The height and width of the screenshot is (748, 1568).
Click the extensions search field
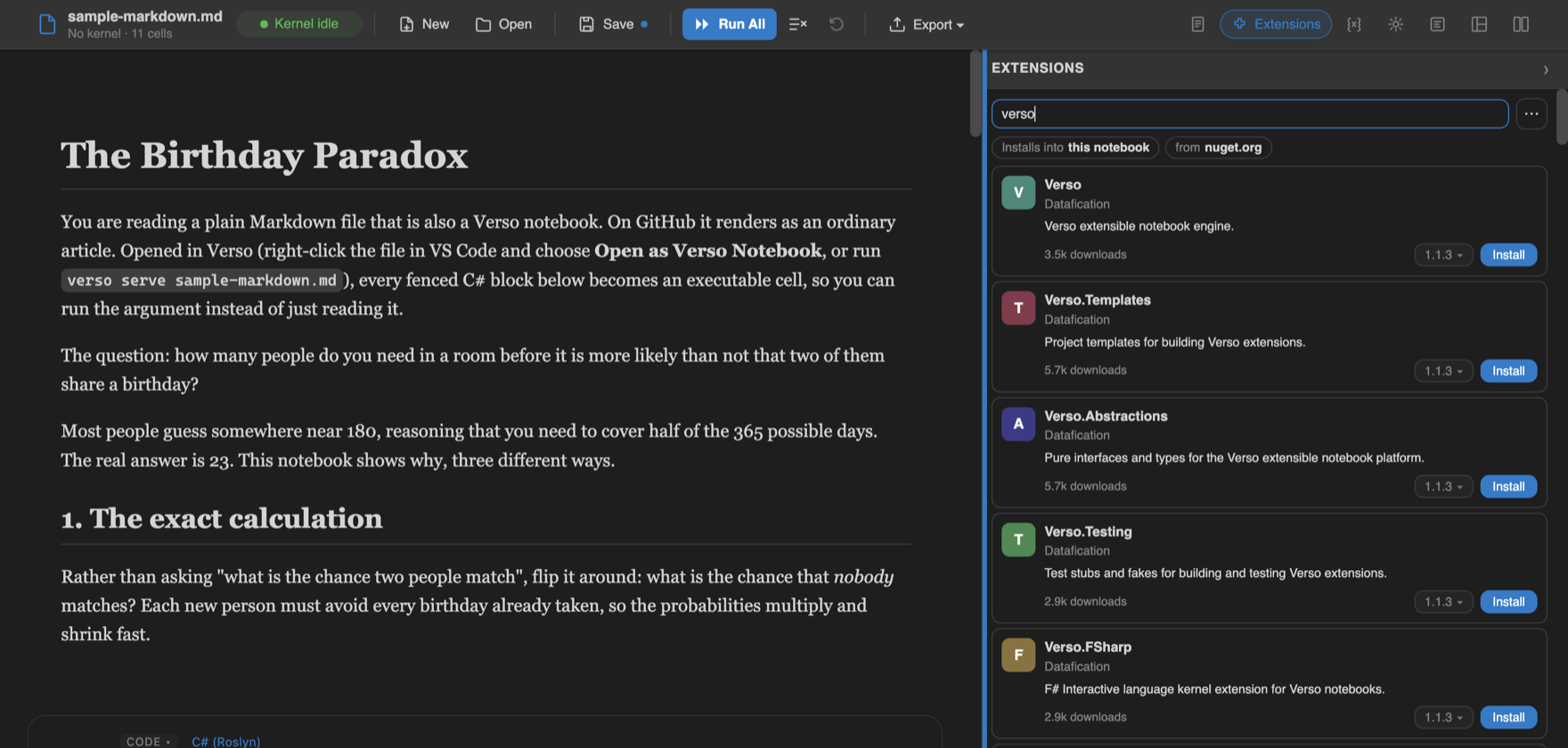click(1250, 113)
